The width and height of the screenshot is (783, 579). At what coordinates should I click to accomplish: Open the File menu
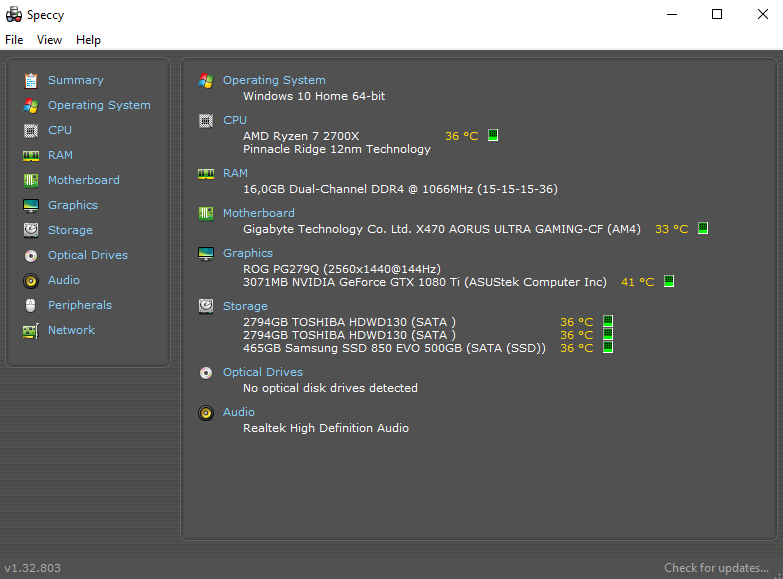(14, 40)
